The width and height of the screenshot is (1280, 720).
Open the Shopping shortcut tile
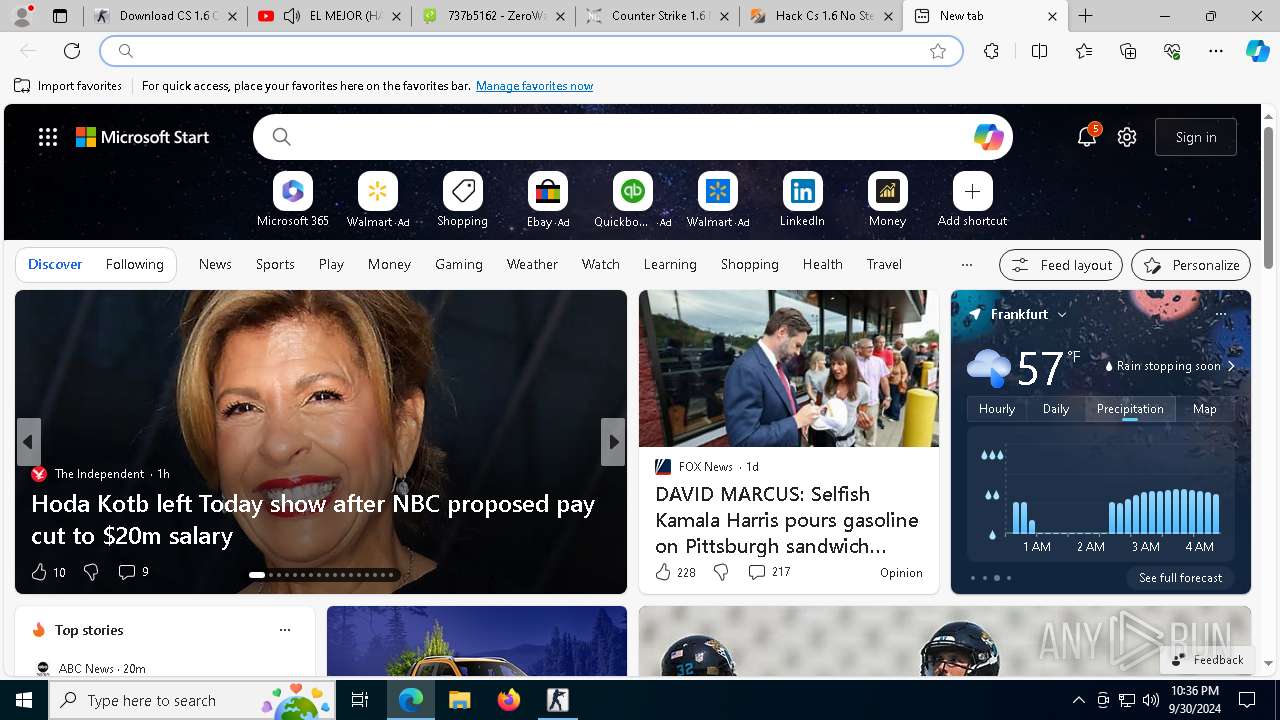[x=462, y=200]
